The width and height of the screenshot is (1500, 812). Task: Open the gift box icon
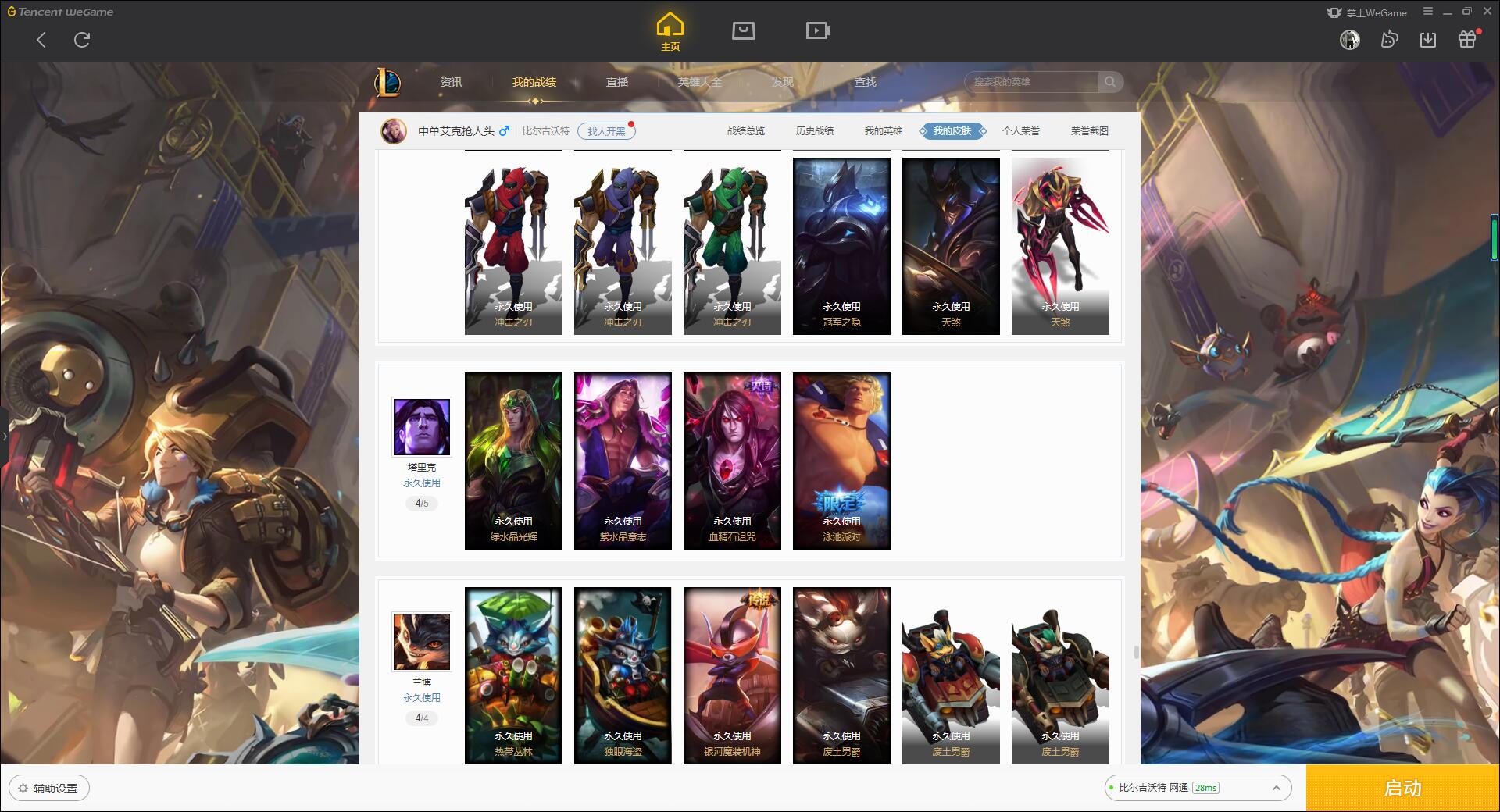coord(1467,39)
